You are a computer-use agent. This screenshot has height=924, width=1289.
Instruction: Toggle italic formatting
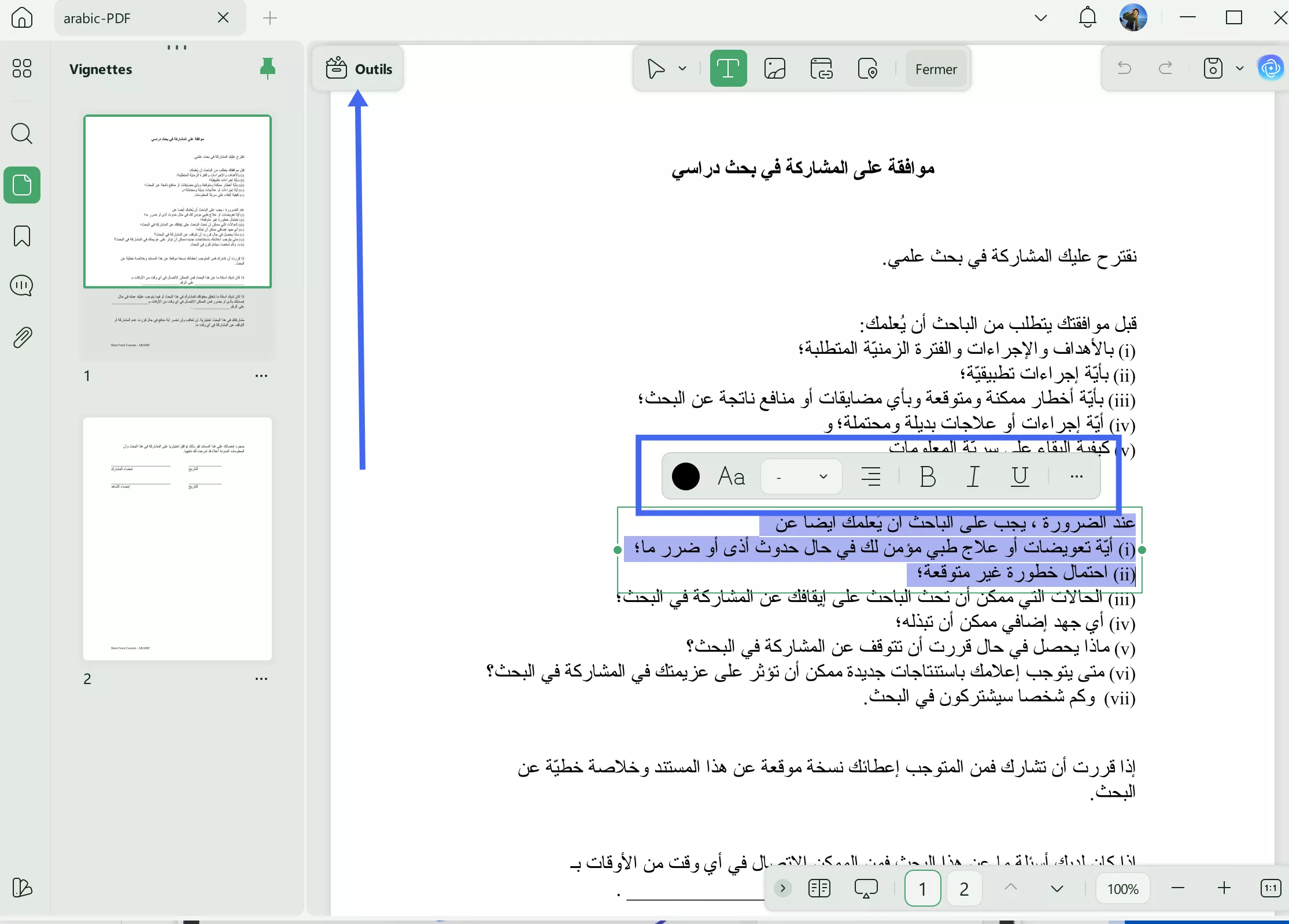tap(973, 476)
